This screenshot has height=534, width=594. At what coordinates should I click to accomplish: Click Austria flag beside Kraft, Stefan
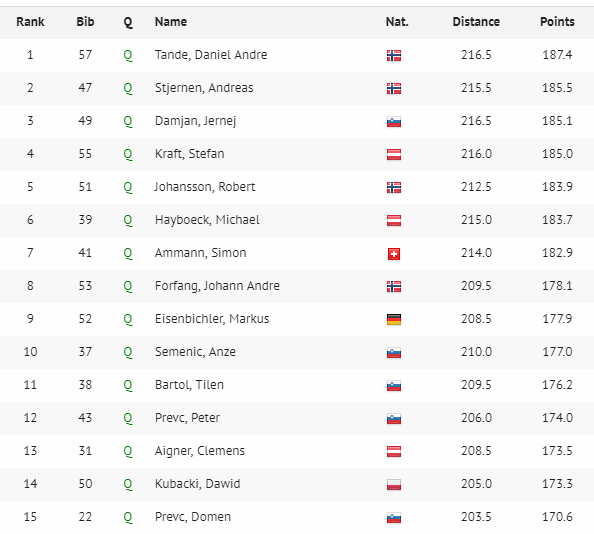(x=394, y=155)
